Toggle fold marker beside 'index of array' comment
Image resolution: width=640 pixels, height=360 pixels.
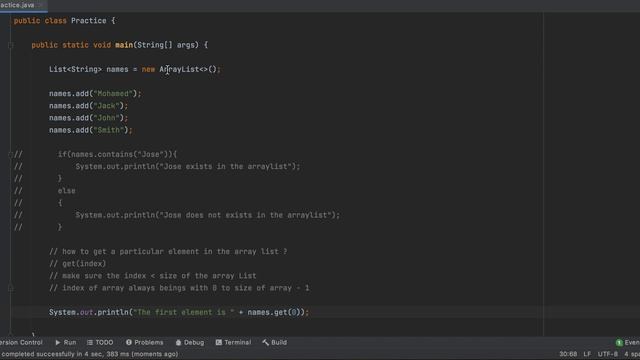coord(11,288)
